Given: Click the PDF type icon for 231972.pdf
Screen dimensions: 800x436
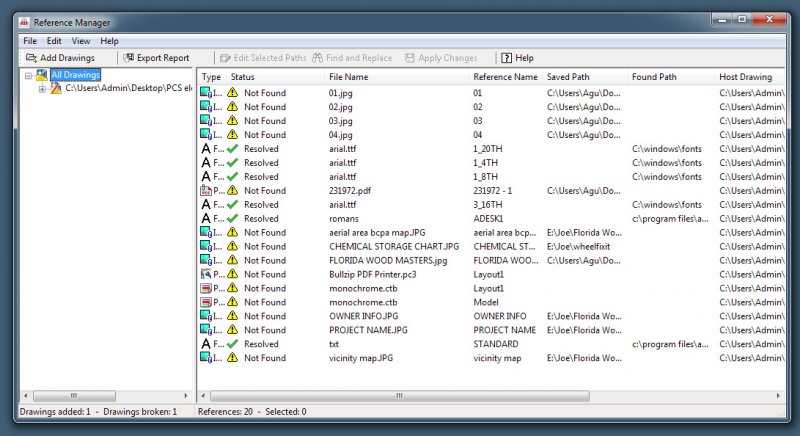Looking at the screenshot, I should pyautogui.click(x=207, y=190).
